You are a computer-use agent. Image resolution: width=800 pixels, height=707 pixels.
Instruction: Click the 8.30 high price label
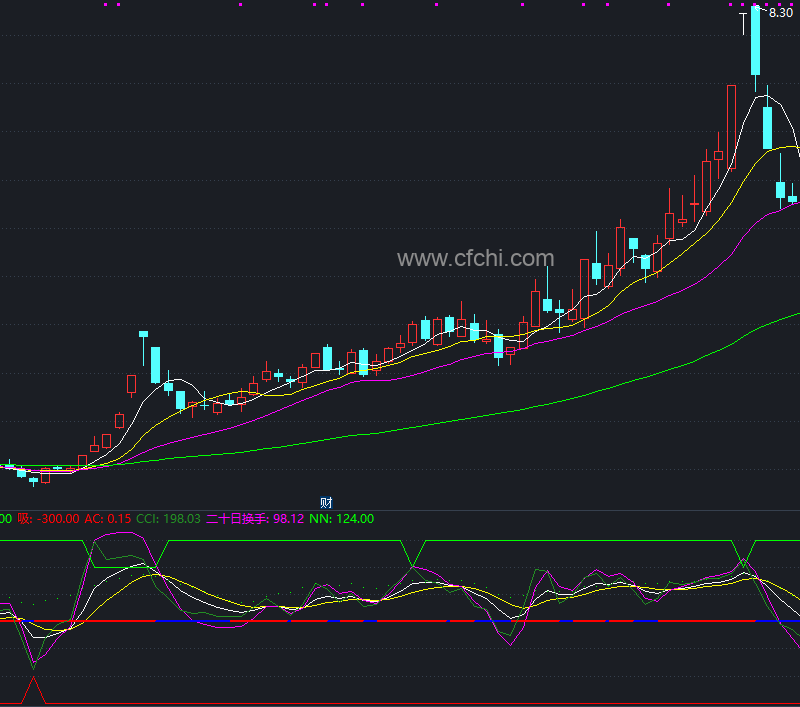point(781,13)
